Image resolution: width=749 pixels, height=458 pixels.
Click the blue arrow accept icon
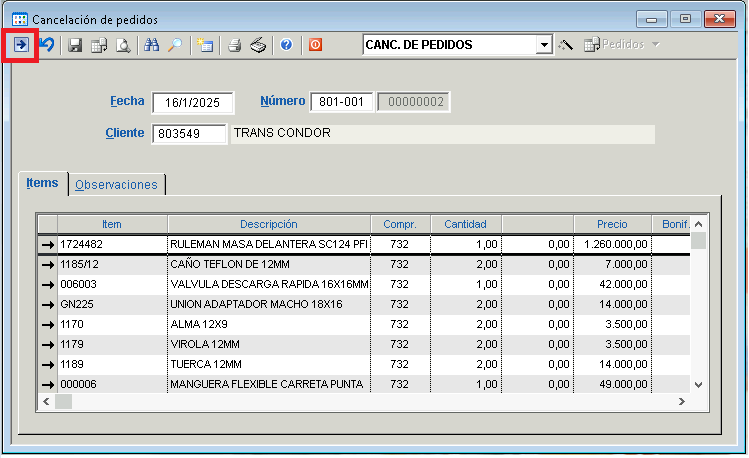[21, 45]
